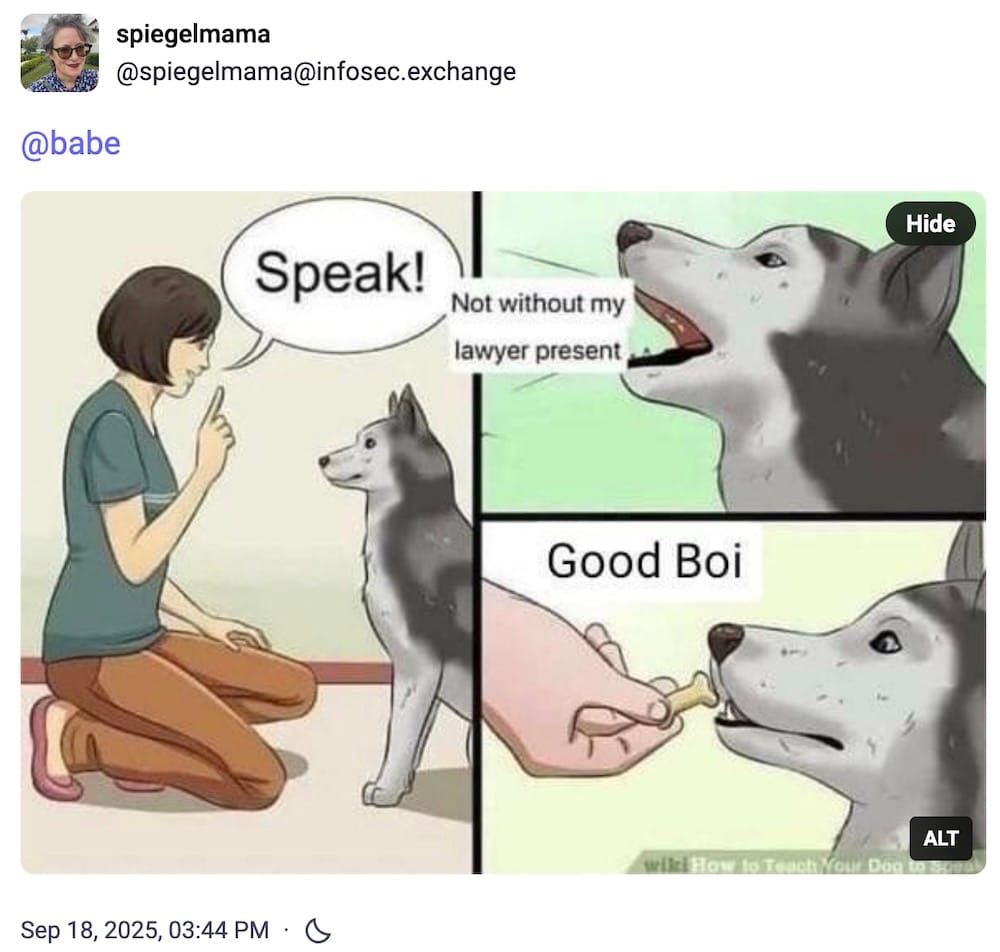Image resolution: width=1000 pixels, height=952 pixels.
Task: Show the image ALT description
Action: 940,838
